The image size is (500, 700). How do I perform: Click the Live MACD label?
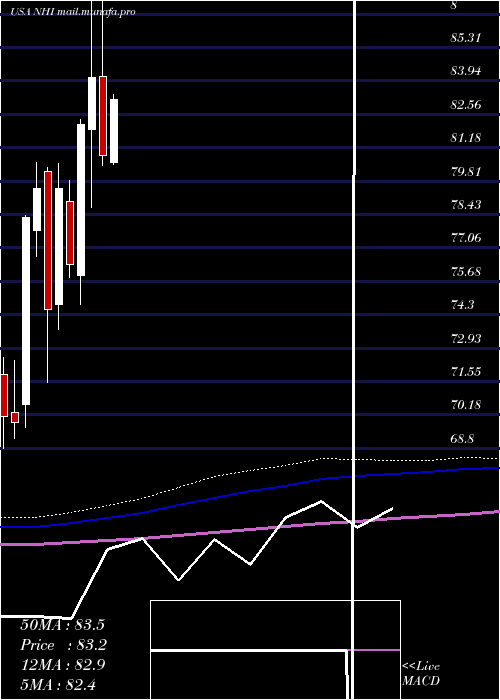[x=421, y=674]
